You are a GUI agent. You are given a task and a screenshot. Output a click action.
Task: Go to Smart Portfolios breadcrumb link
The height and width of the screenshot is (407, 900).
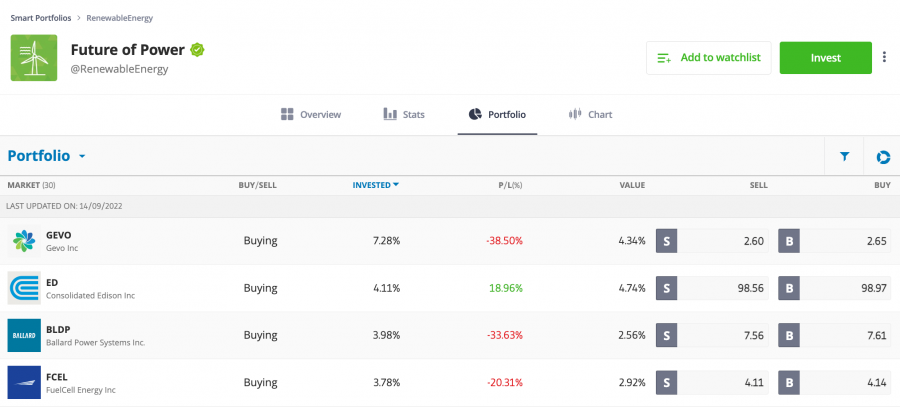click(x=41, y=18)
